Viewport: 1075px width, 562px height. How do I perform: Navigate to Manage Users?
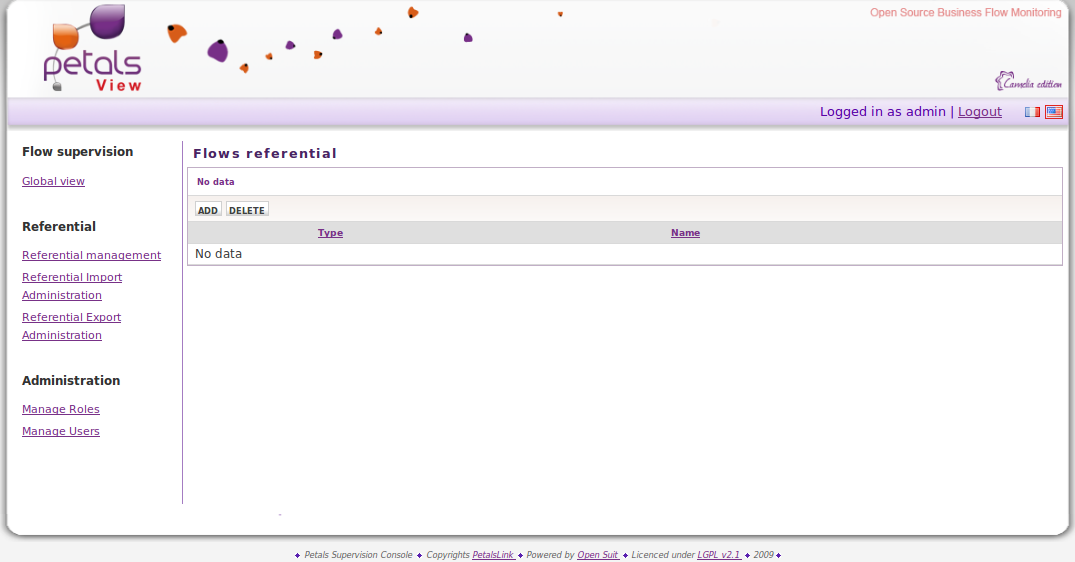coord(61,431)
